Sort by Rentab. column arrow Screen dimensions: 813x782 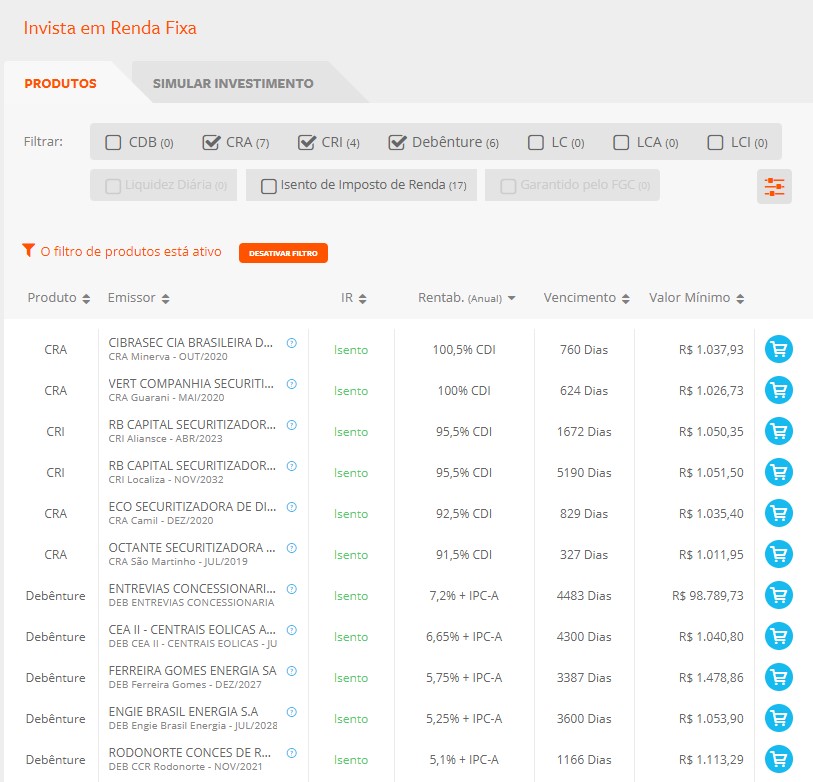coord(511,298)
